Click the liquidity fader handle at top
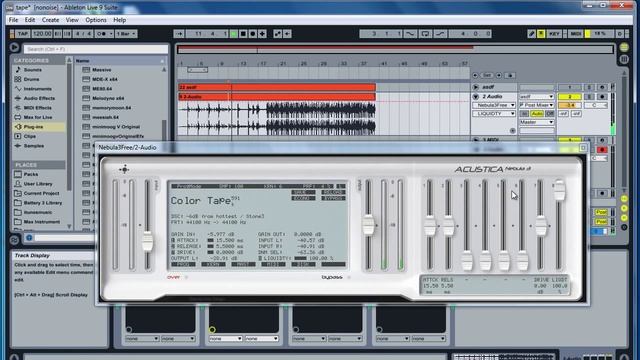Image resolution: width=640 pixels, height=360 pixels. (560, 190)
